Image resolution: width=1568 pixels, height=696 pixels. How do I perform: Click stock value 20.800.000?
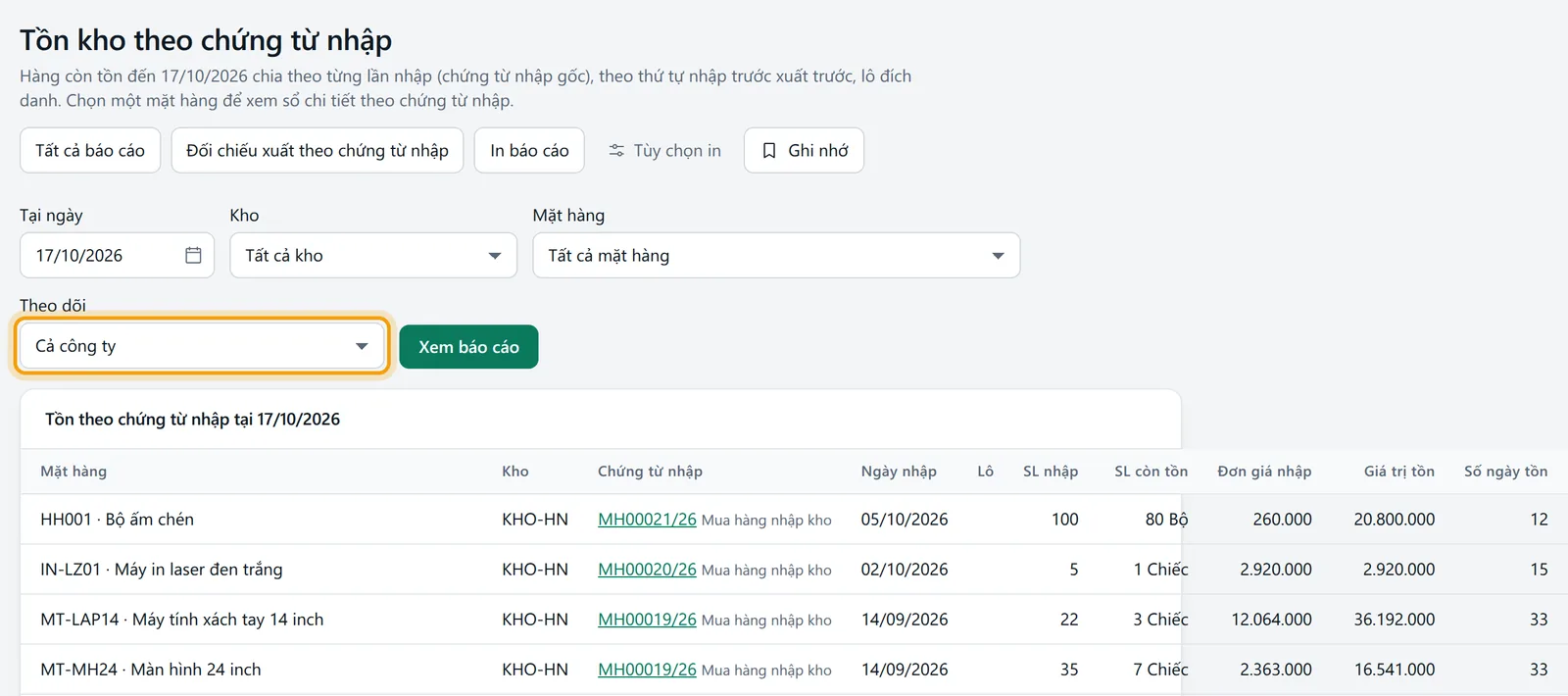(x=1394, y=520)
